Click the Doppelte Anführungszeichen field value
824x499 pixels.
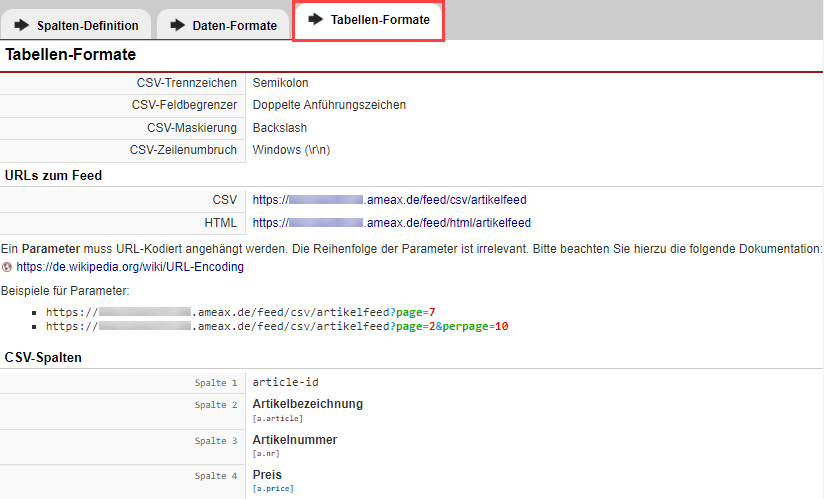329,105
